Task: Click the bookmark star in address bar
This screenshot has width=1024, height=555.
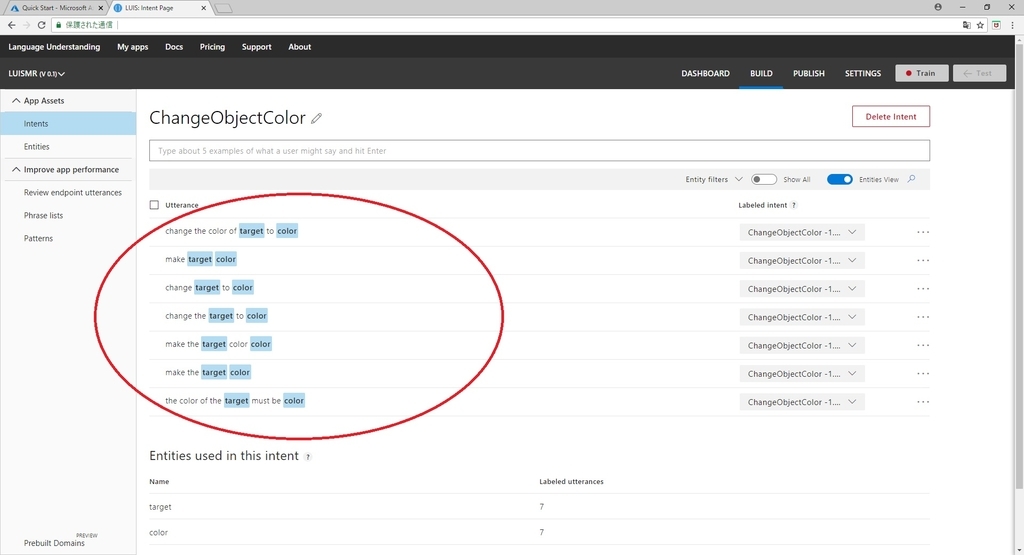Action: [x=980, y=25]
